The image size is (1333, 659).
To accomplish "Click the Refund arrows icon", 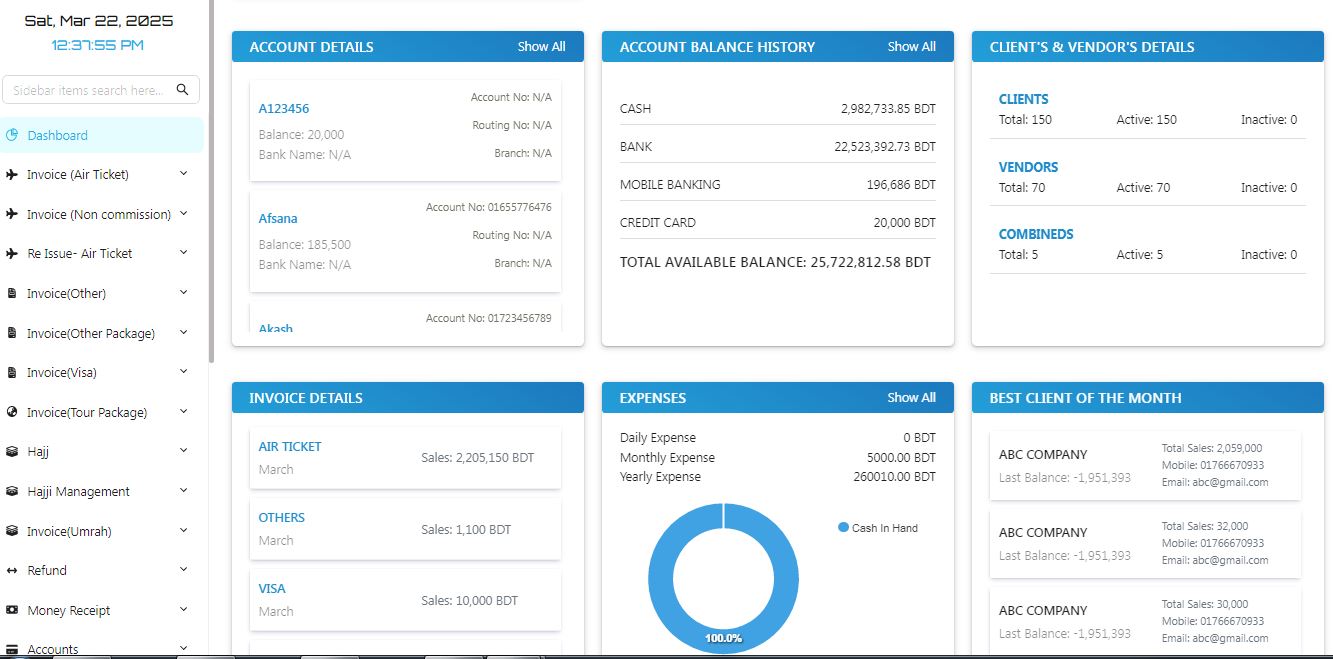I will point(12,570).
